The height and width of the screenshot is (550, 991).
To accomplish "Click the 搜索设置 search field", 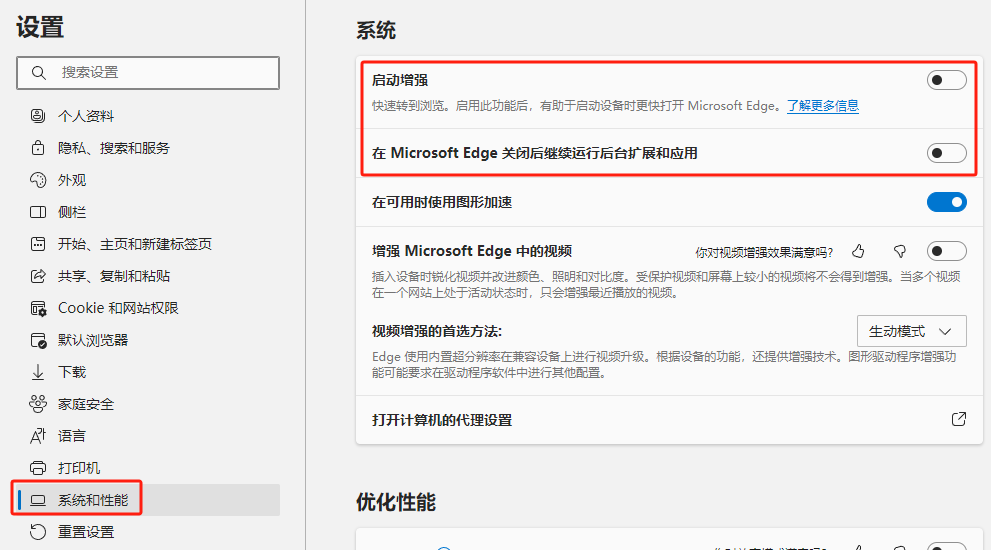I will point(160,73).
